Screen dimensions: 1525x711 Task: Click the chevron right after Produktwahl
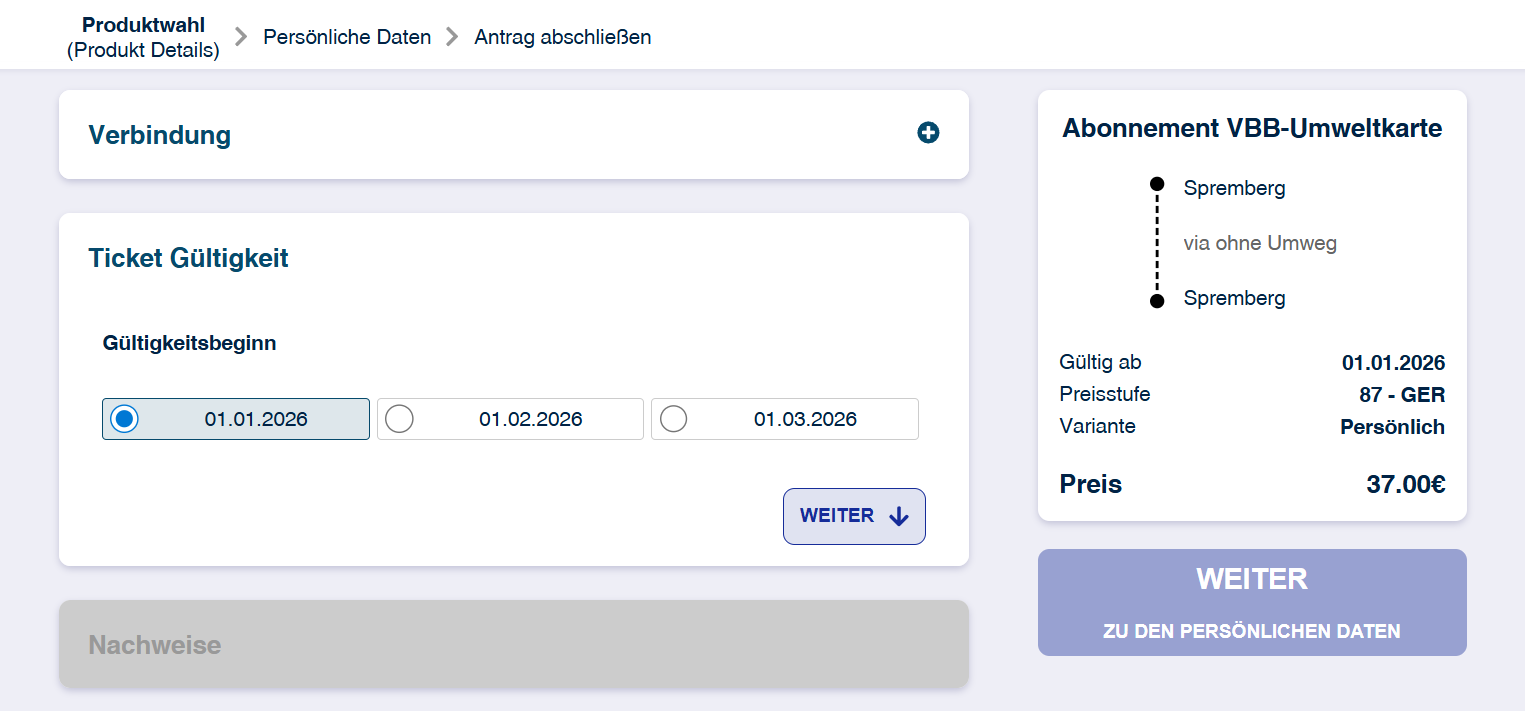coord(240,37)
